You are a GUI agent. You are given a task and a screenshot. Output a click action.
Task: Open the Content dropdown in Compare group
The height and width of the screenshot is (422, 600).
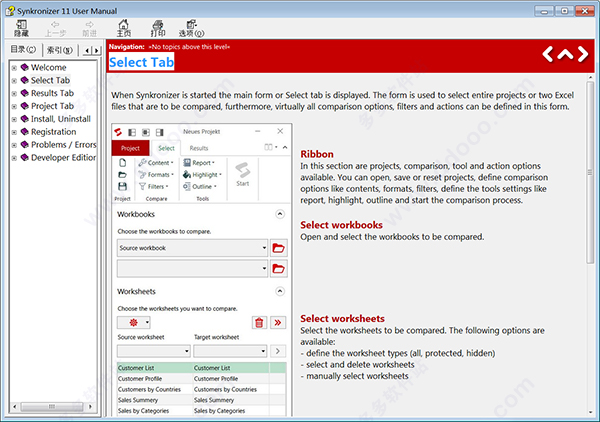tap(156, 163)
